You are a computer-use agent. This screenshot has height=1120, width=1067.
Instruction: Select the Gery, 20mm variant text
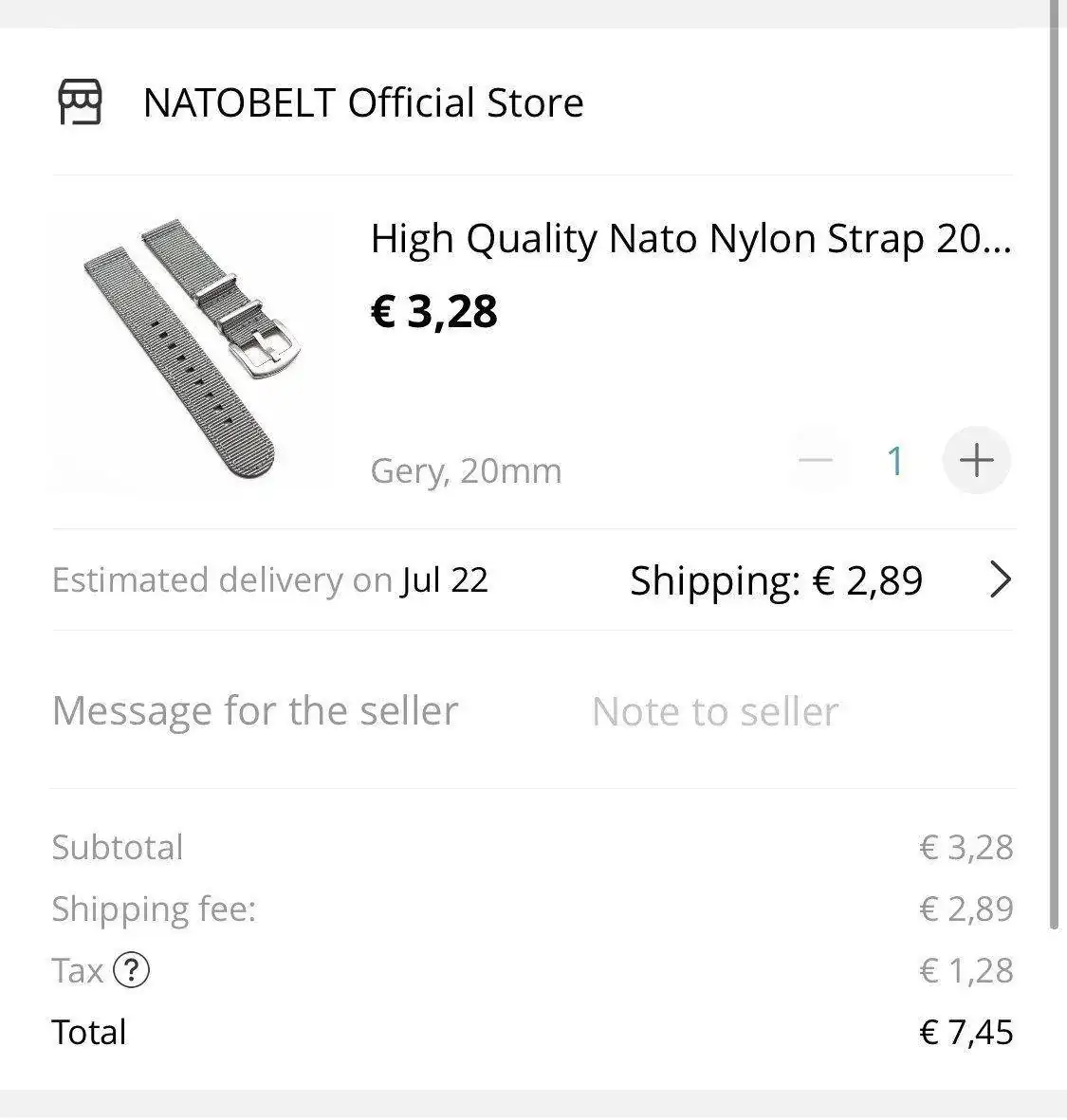(466, 470)
